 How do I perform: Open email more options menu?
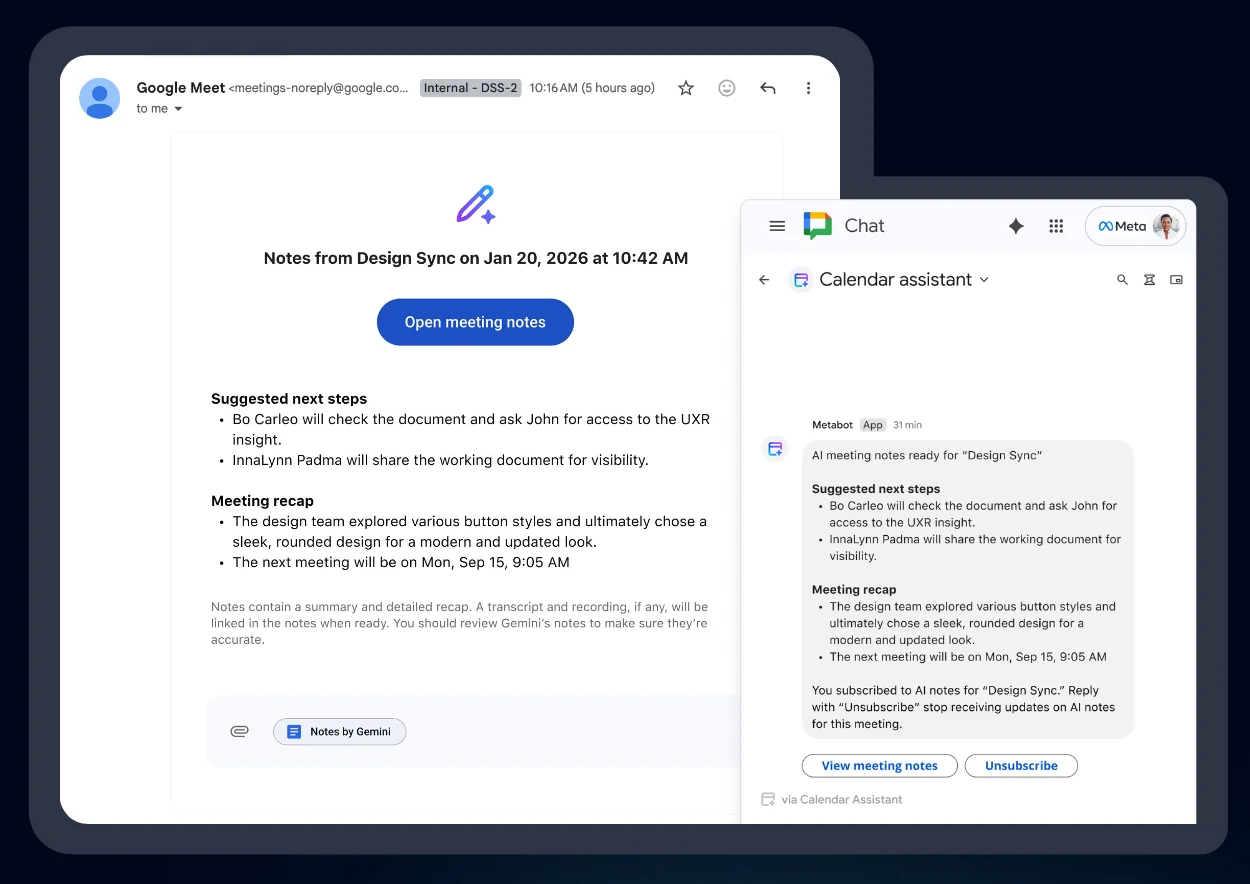(808, 88)
